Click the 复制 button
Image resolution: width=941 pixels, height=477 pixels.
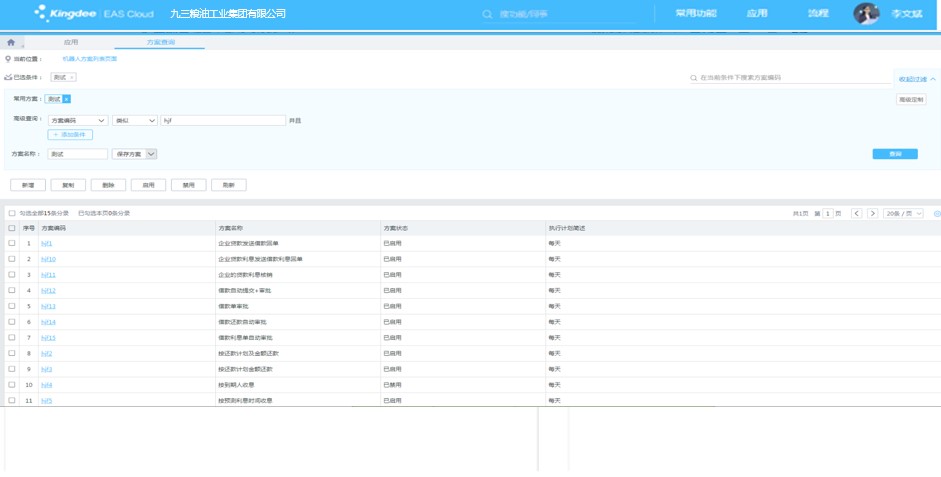point(68,185)
